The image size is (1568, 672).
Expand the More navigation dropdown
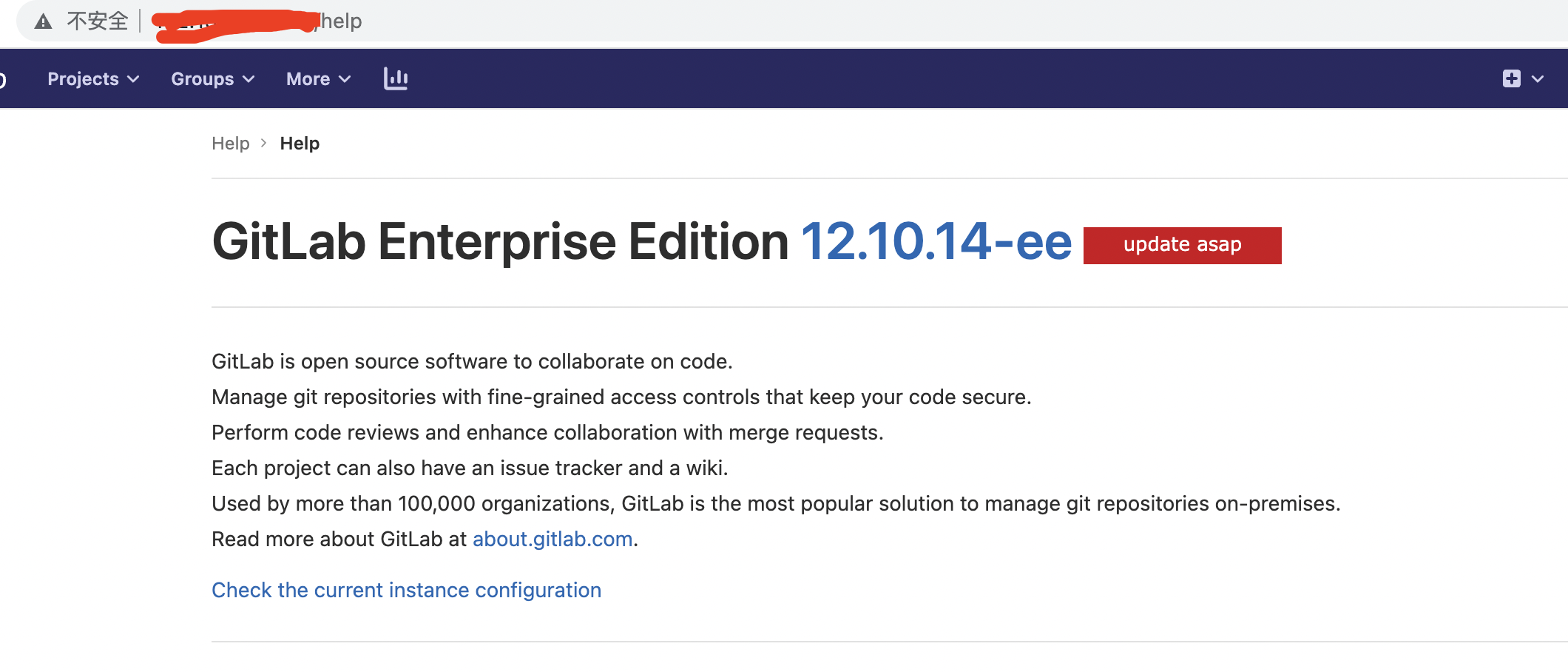317,78
